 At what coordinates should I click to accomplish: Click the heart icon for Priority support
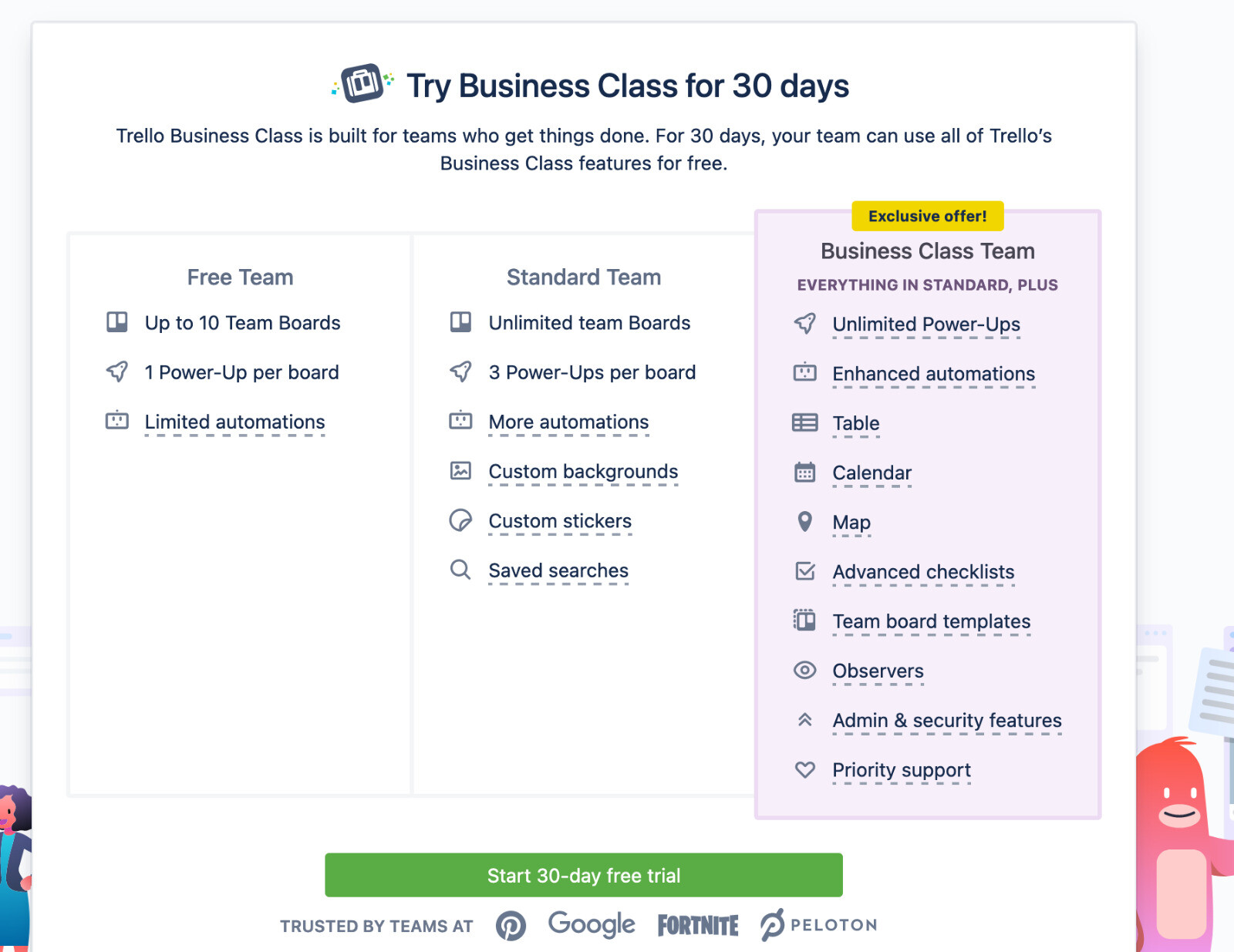[x=804, y=769]
